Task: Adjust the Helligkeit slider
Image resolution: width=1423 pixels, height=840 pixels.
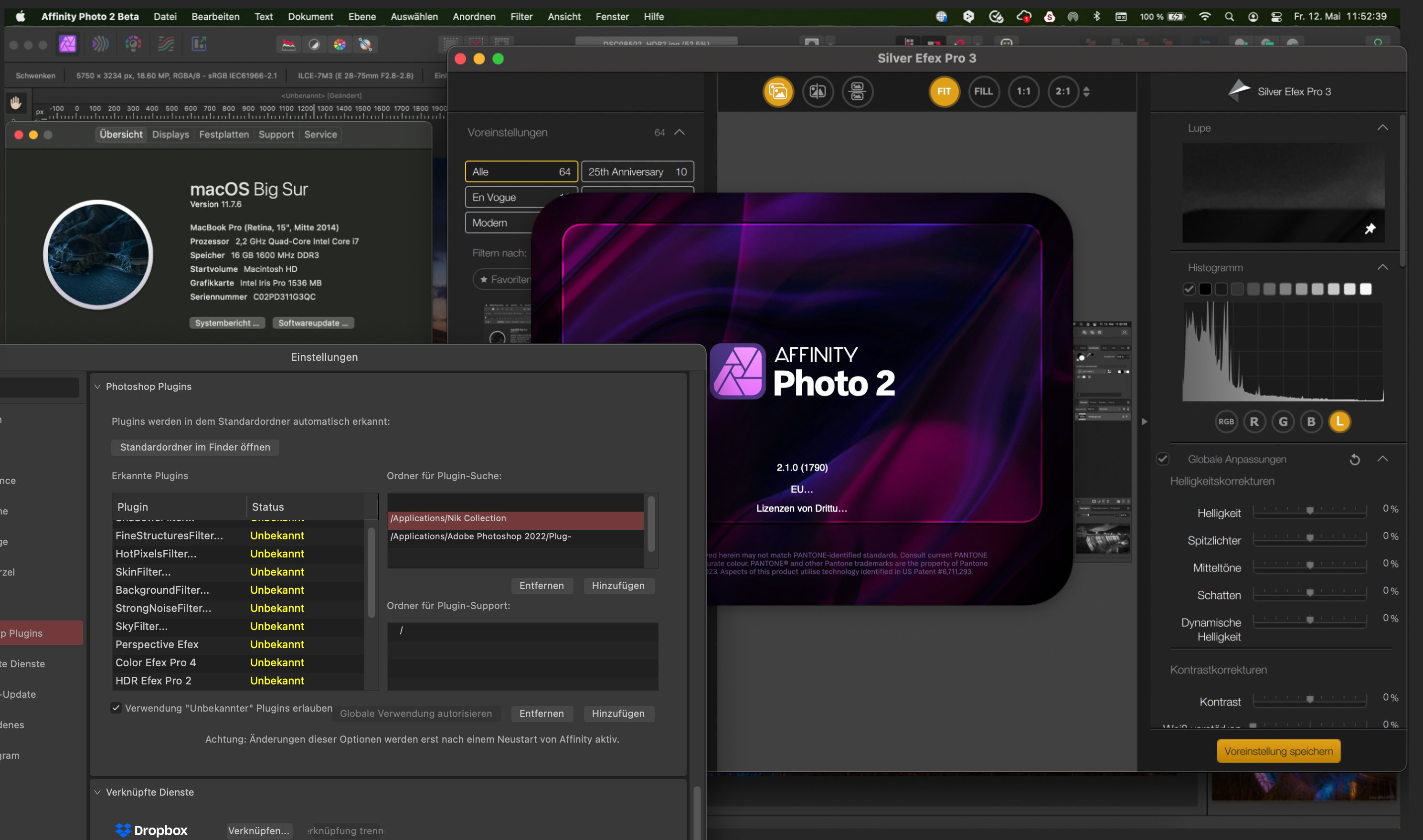Action: (x=1309, y=511)
